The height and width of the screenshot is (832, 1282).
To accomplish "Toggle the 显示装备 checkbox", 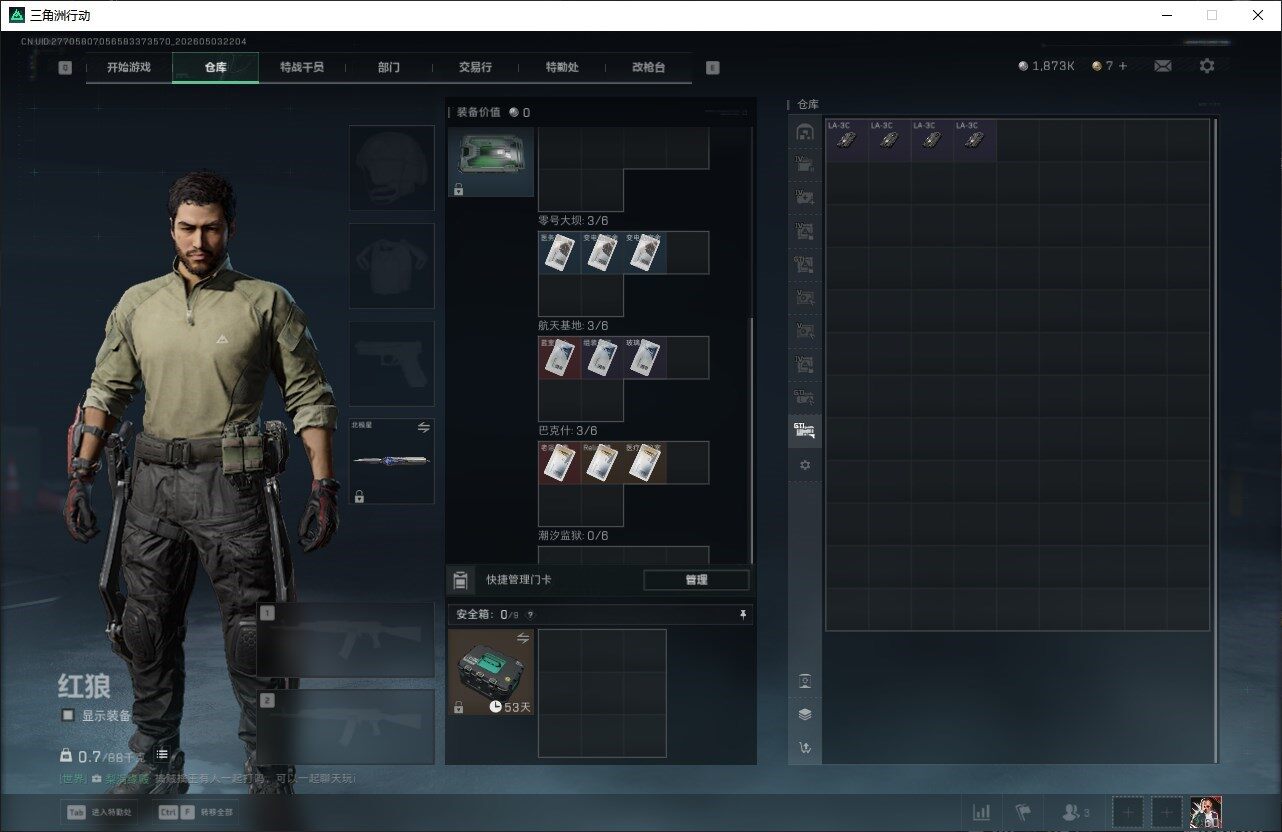I will pyautogui.click(x=68, y=716).
